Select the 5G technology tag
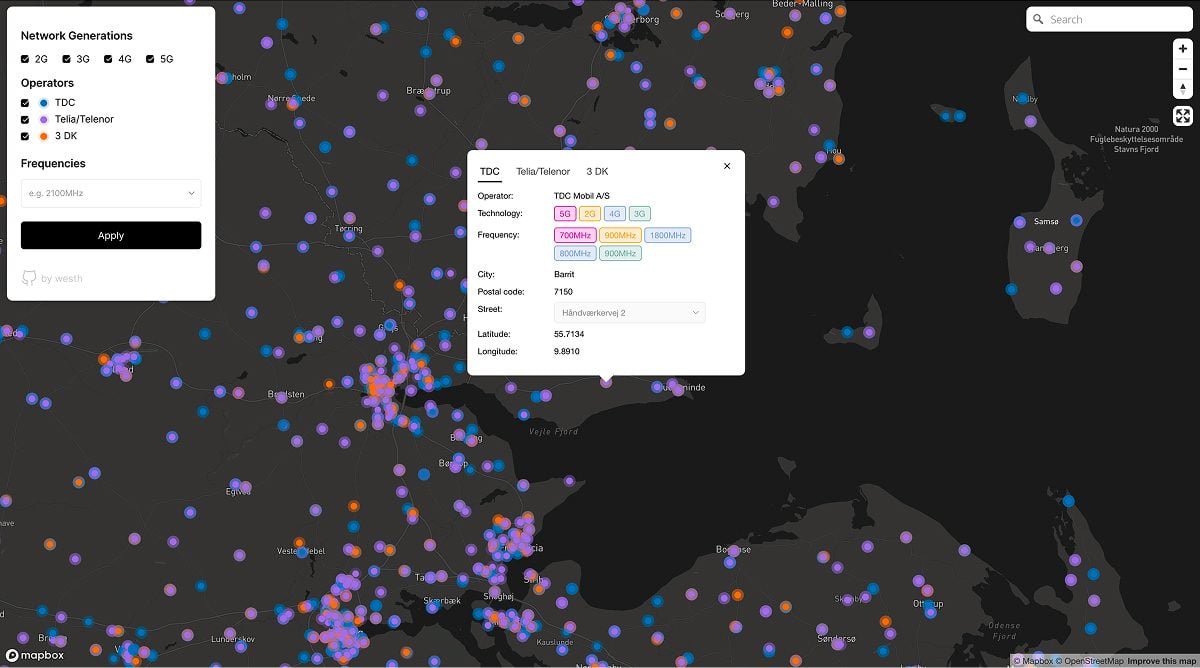Viewport: 1200px width, 668px height. pos(565,213)
